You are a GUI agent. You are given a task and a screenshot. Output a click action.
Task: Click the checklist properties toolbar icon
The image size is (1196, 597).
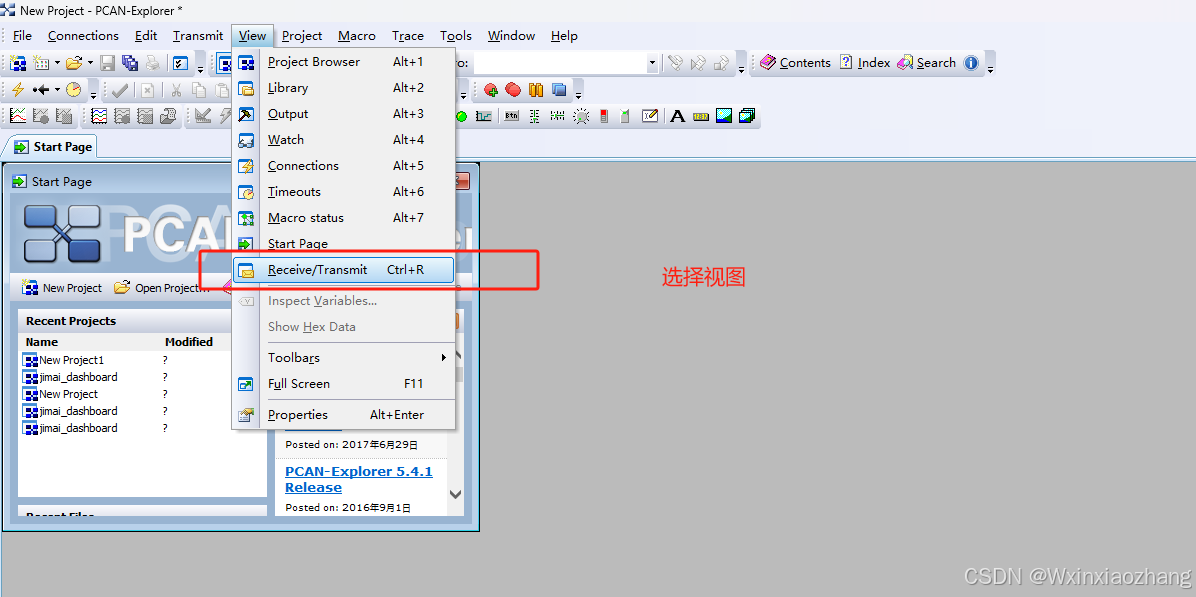[x=181, y=63]
